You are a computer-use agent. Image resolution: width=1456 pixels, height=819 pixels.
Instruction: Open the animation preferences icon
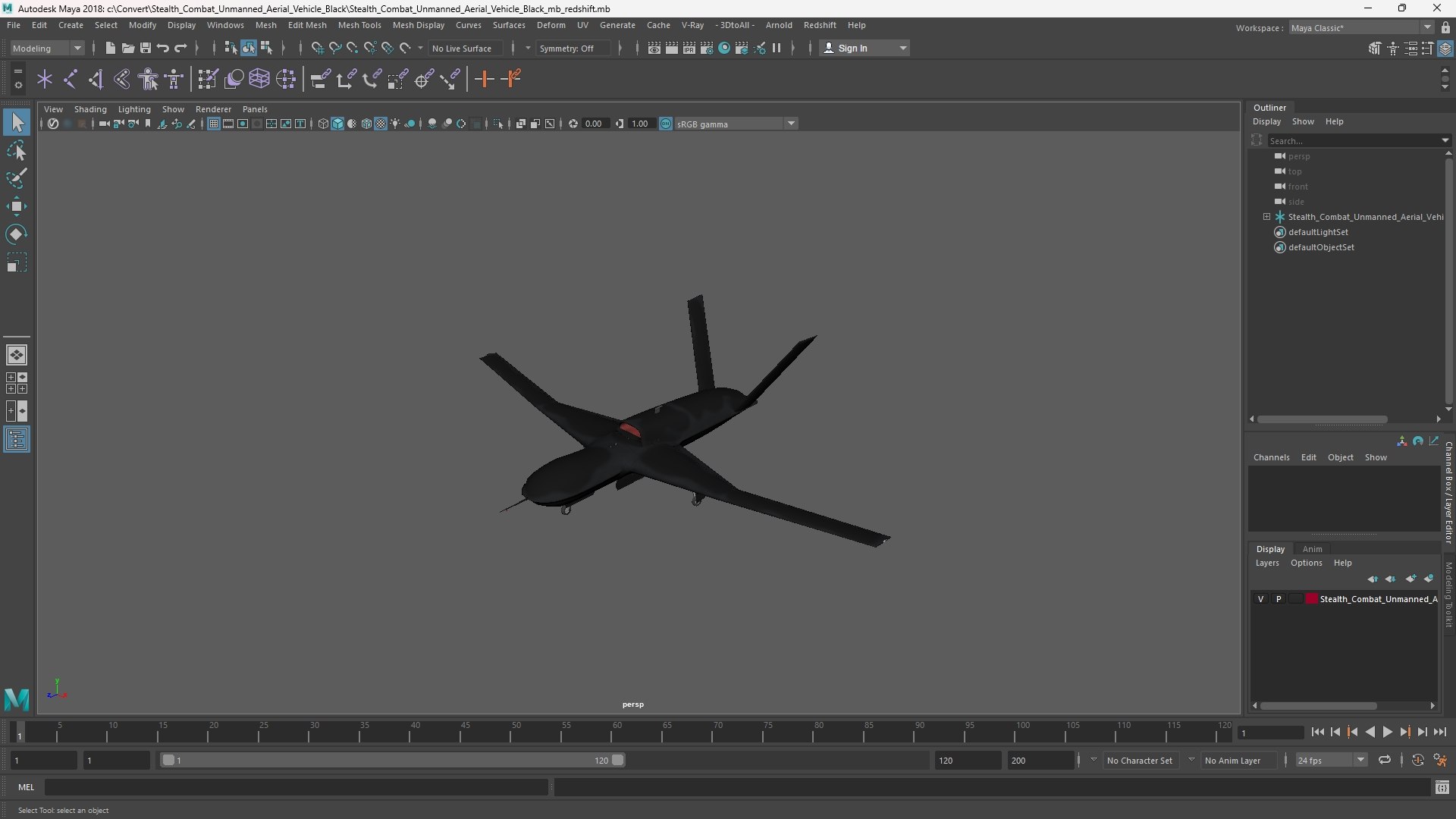[x=1440, y=760]
